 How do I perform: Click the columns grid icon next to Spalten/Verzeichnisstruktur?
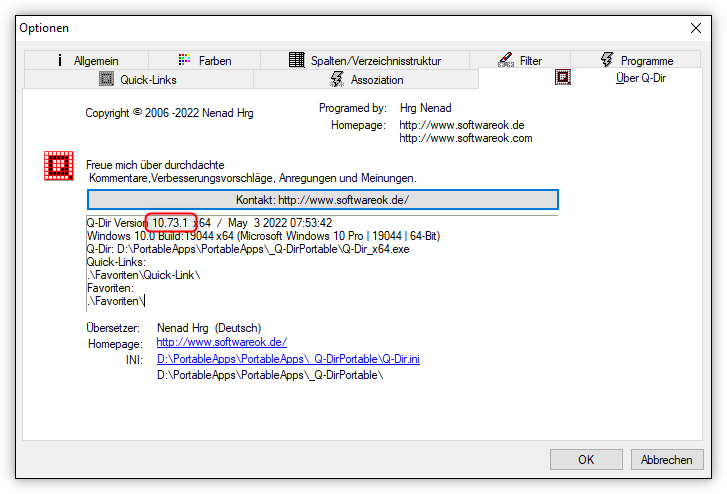297,59
